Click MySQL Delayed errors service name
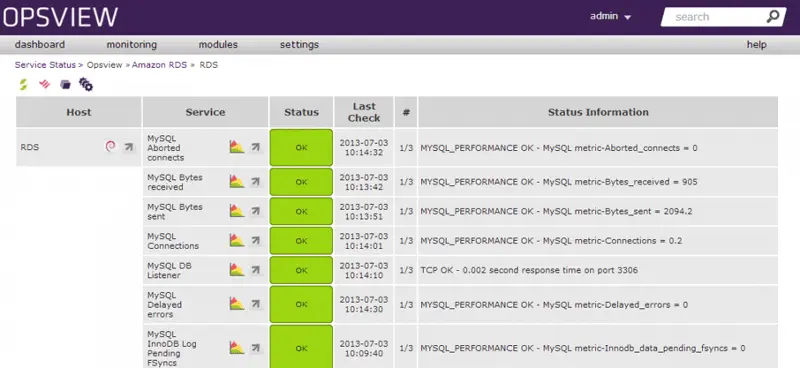Image resolution: width=800 pixels, height=368 pixels. coord(164,304)
